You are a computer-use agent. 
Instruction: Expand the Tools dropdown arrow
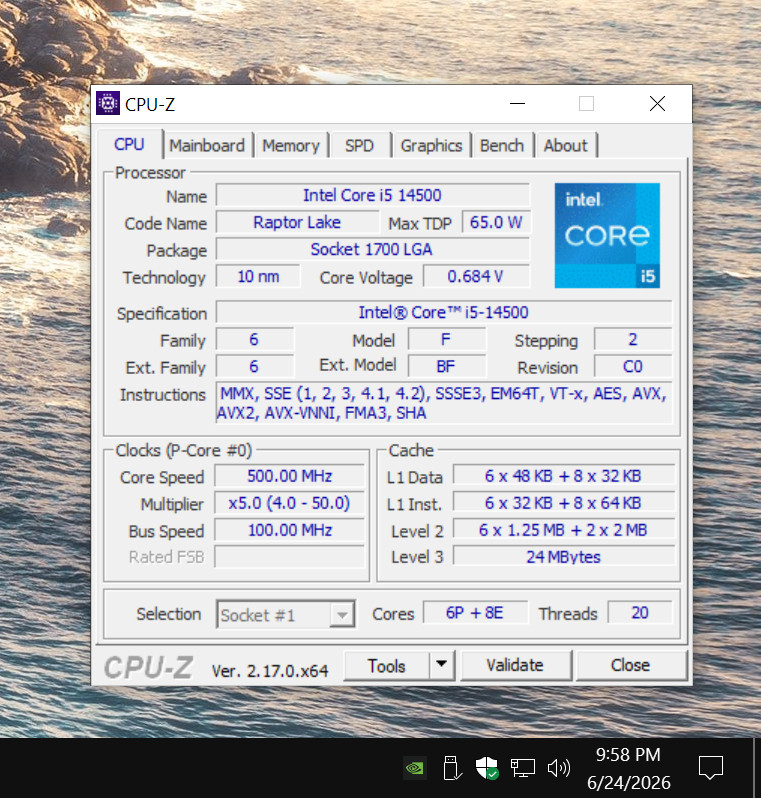441,665
